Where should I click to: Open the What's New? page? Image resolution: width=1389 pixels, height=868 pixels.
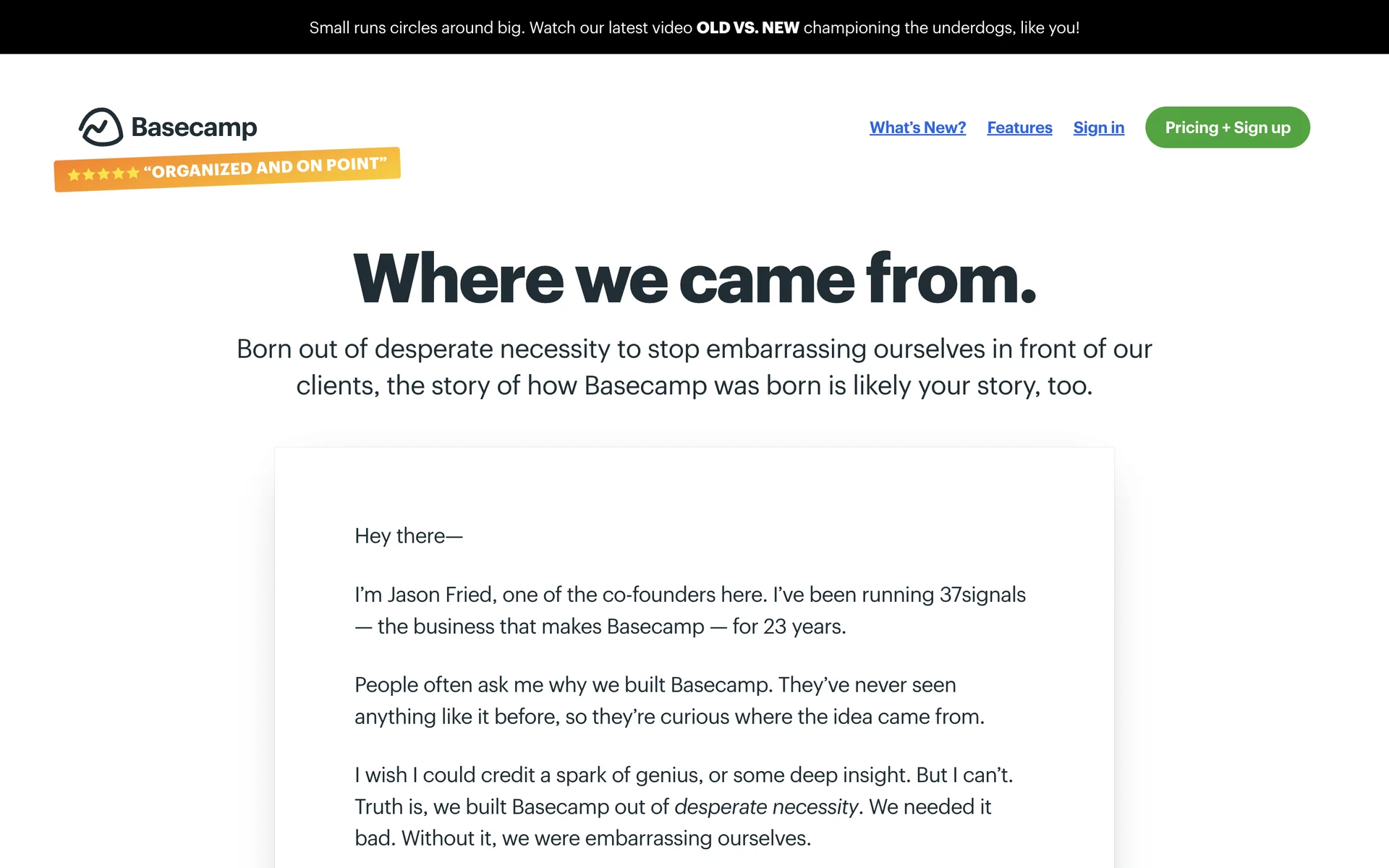(917, 128)
